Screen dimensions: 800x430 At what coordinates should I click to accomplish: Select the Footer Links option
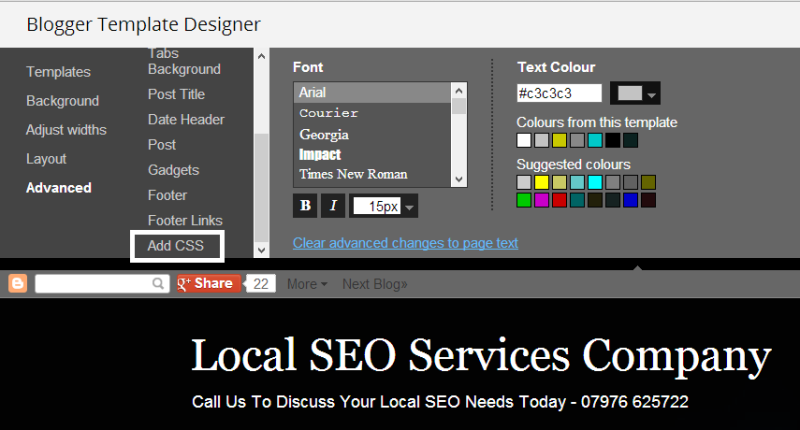[x=185, y=220]
